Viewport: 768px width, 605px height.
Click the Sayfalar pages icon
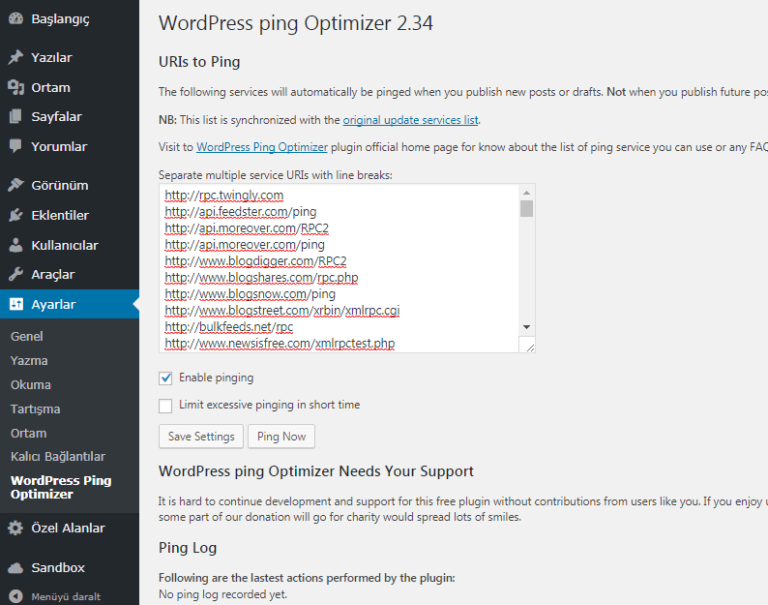(16, 117)
